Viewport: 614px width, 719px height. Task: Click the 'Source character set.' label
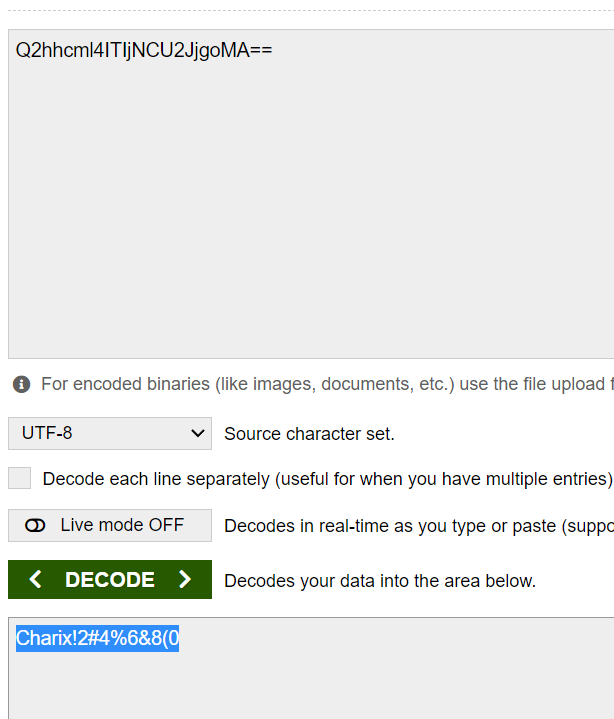(309, 434)
